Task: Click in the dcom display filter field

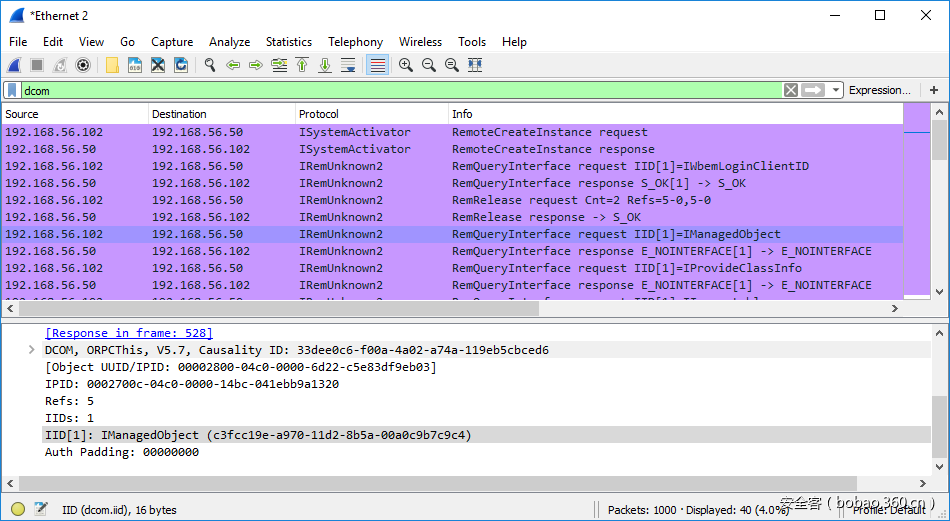Action: click(400, 90)
